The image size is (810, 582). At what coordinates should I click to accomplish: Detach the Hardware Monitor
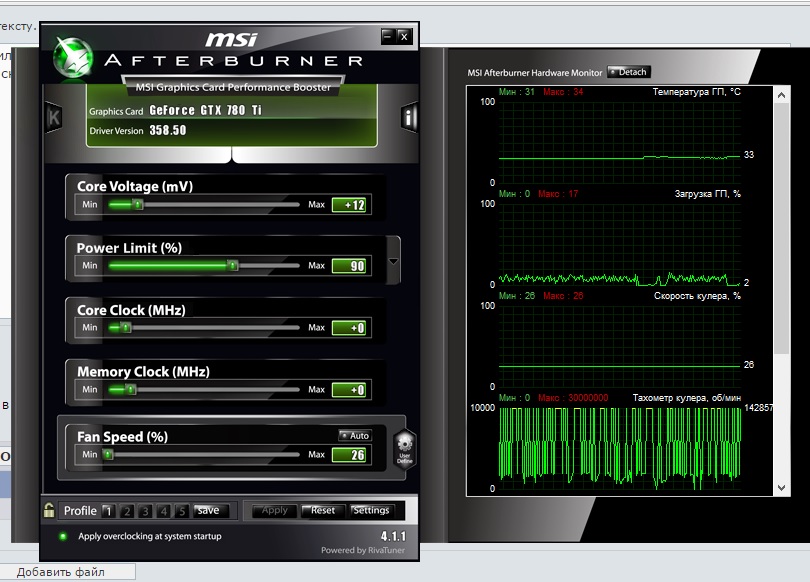pyautogui.click(x=629, y=72)
